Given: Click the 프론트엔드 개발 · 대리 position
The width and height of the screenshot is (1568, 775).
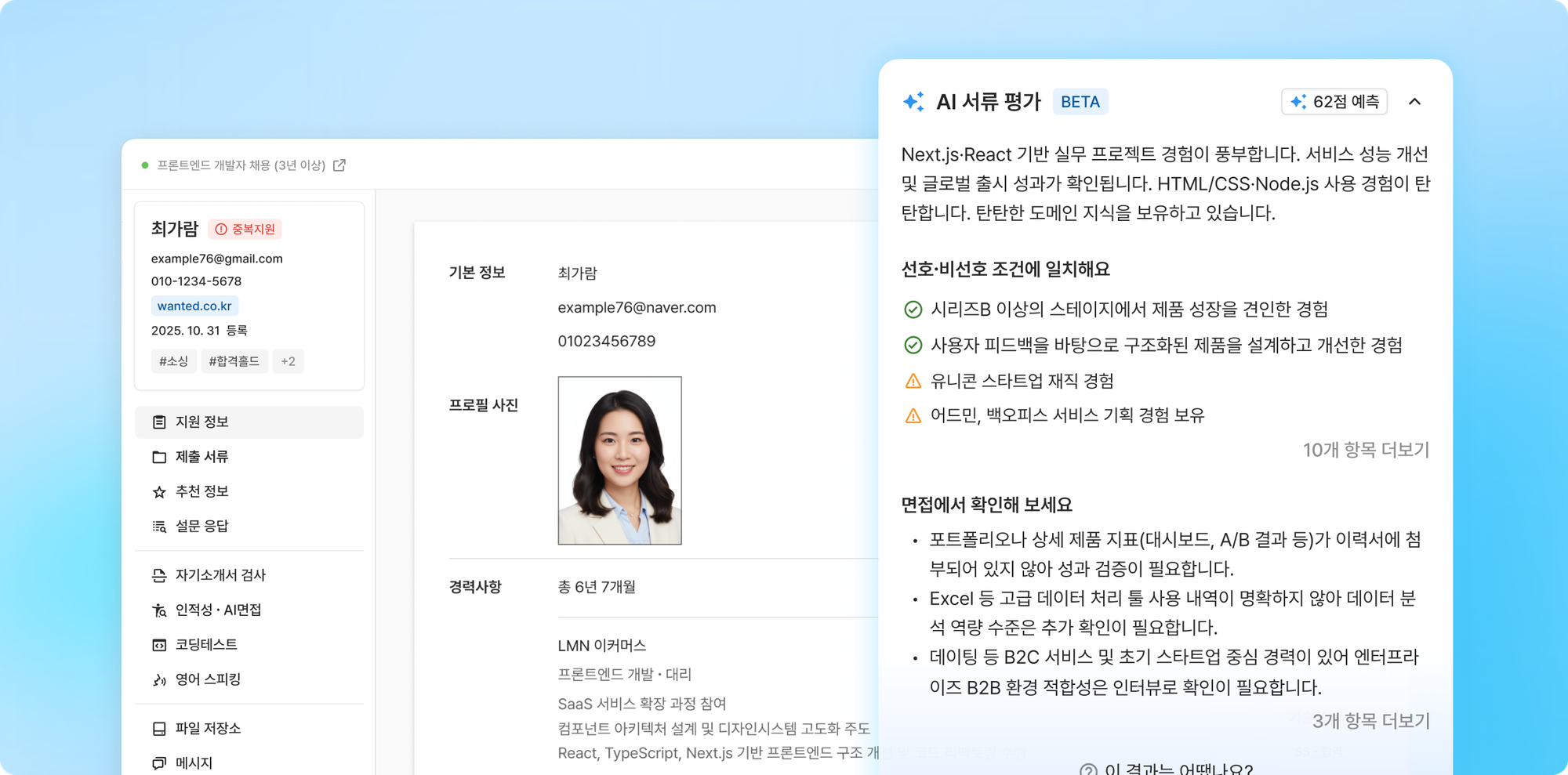Looking at the screenshot, I should pyautogui.click(x=625, y=675).
